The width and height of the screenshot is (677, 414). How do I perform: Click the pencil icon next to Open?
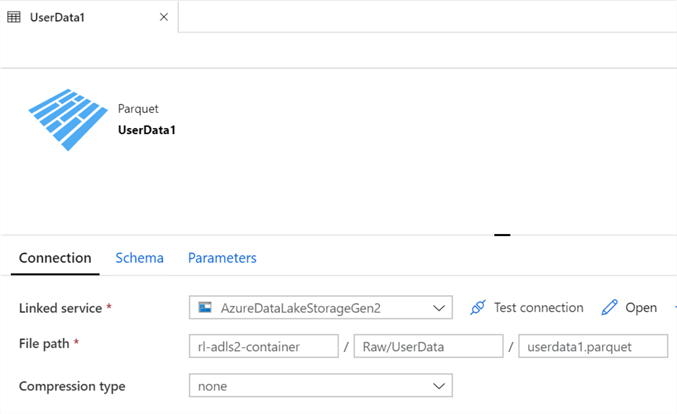click(x=609, y=308)
